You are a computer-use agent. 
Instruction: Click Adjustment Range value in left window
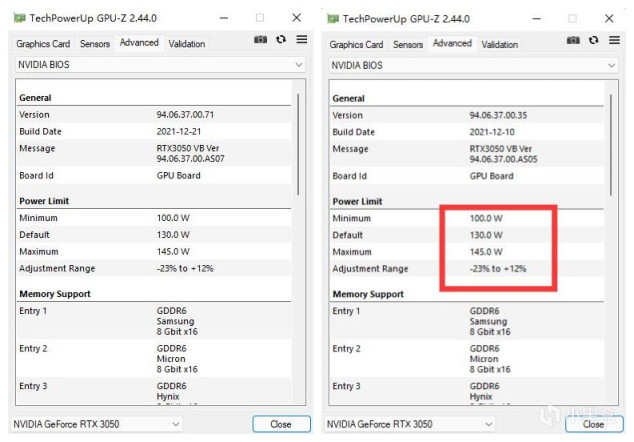[185, 269]
